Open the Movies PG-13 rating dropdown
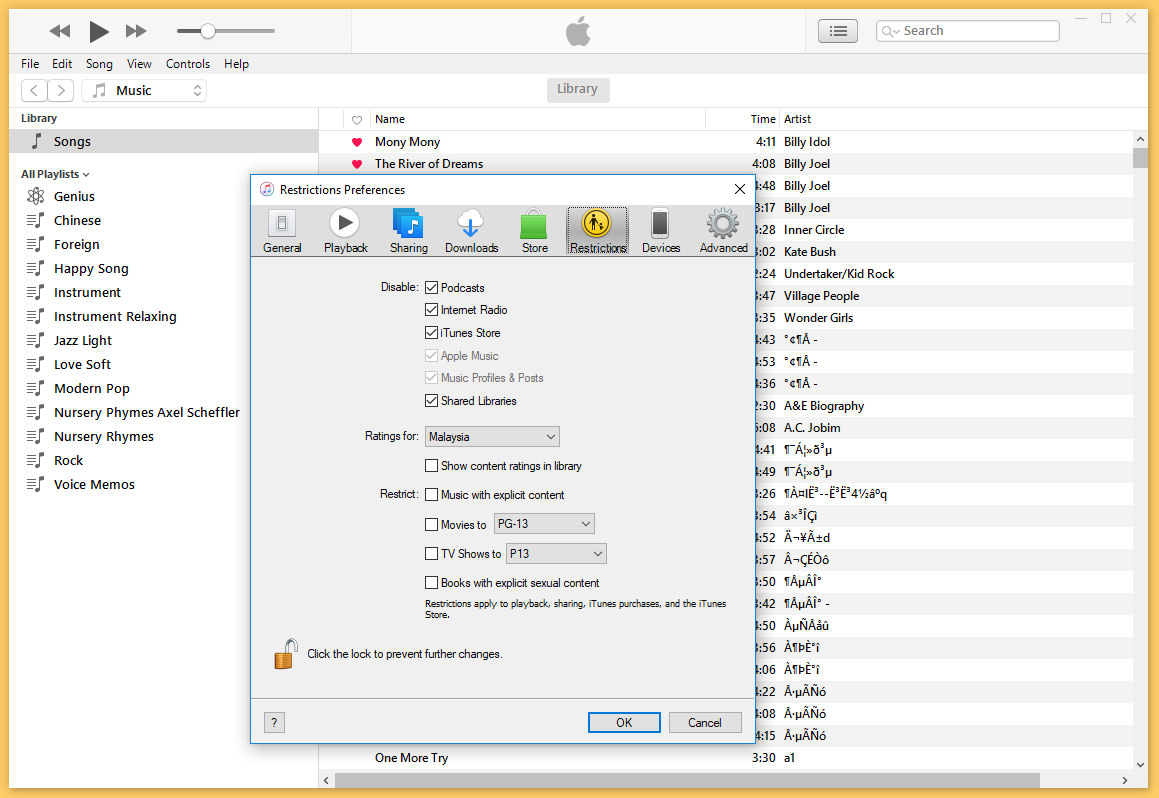The width and height of the screenshot is (1159, 798). [x=543, y=524]
